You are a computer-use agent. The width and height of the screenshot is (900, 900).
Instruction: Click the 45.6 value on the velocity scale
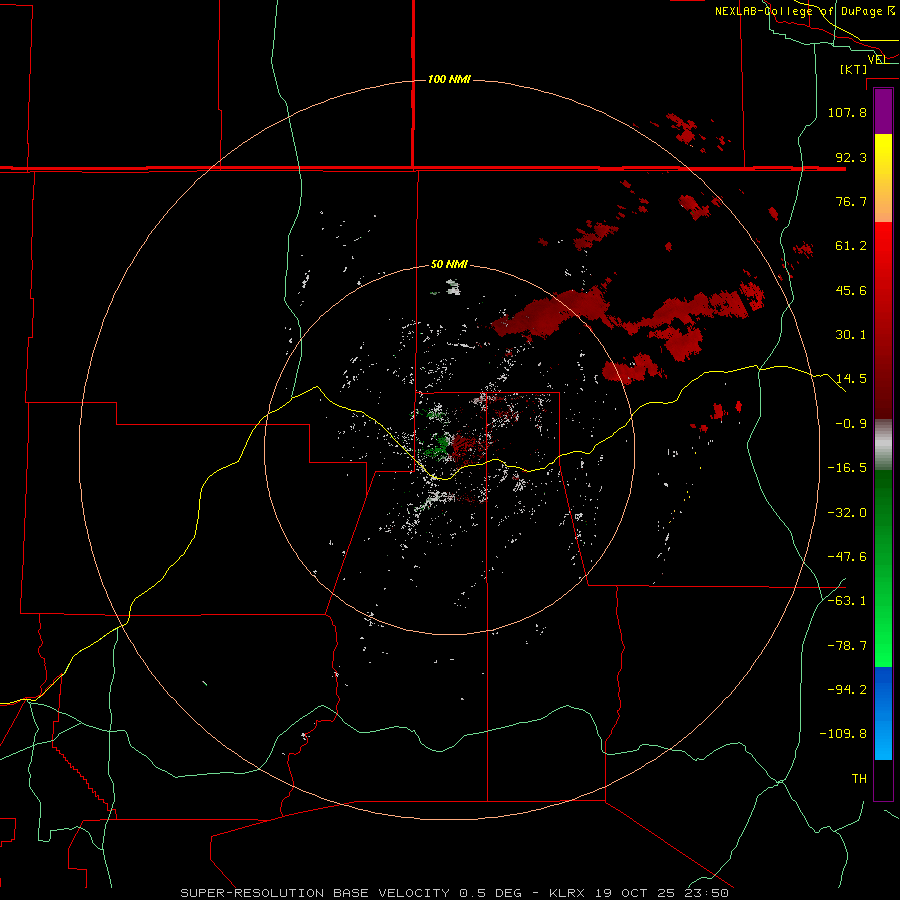[851, 290]
